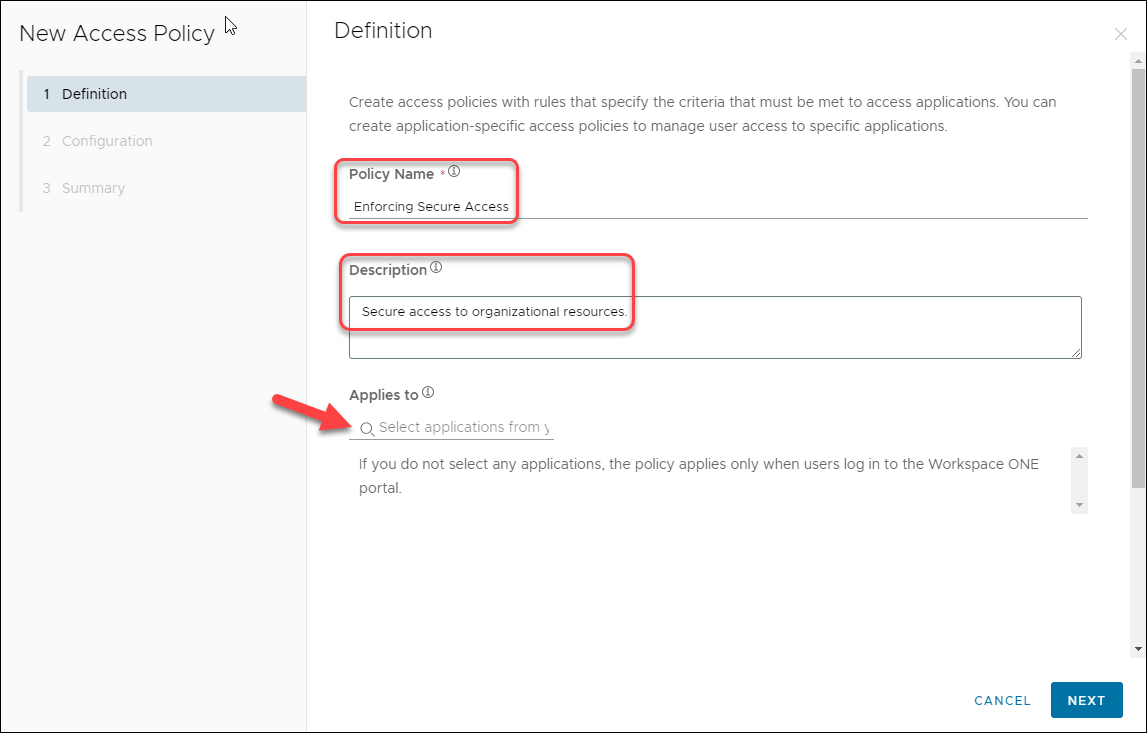The height and width of the screenshot is (733, 1147).
Task: Click the Description info icon
Action: coord(436,268)
